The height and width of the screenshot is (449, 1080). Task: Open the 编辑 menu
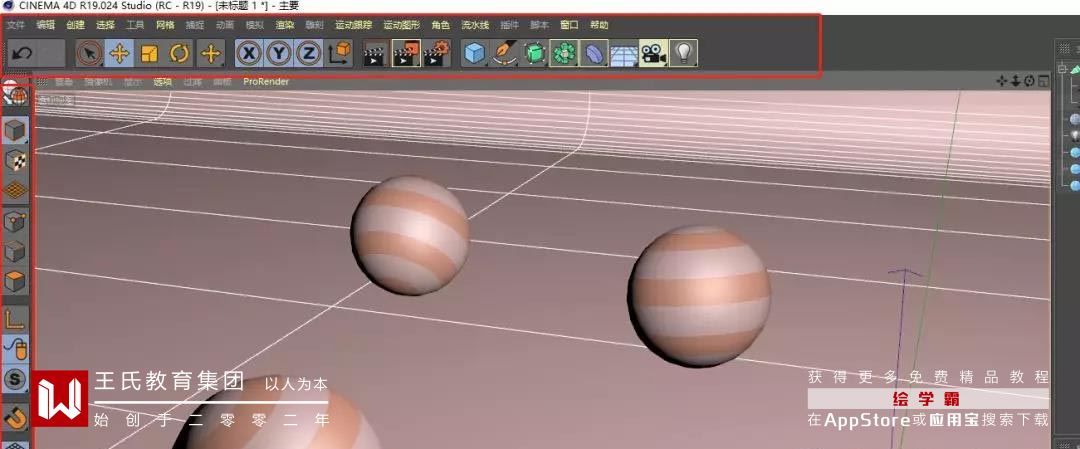pos(45,25)
